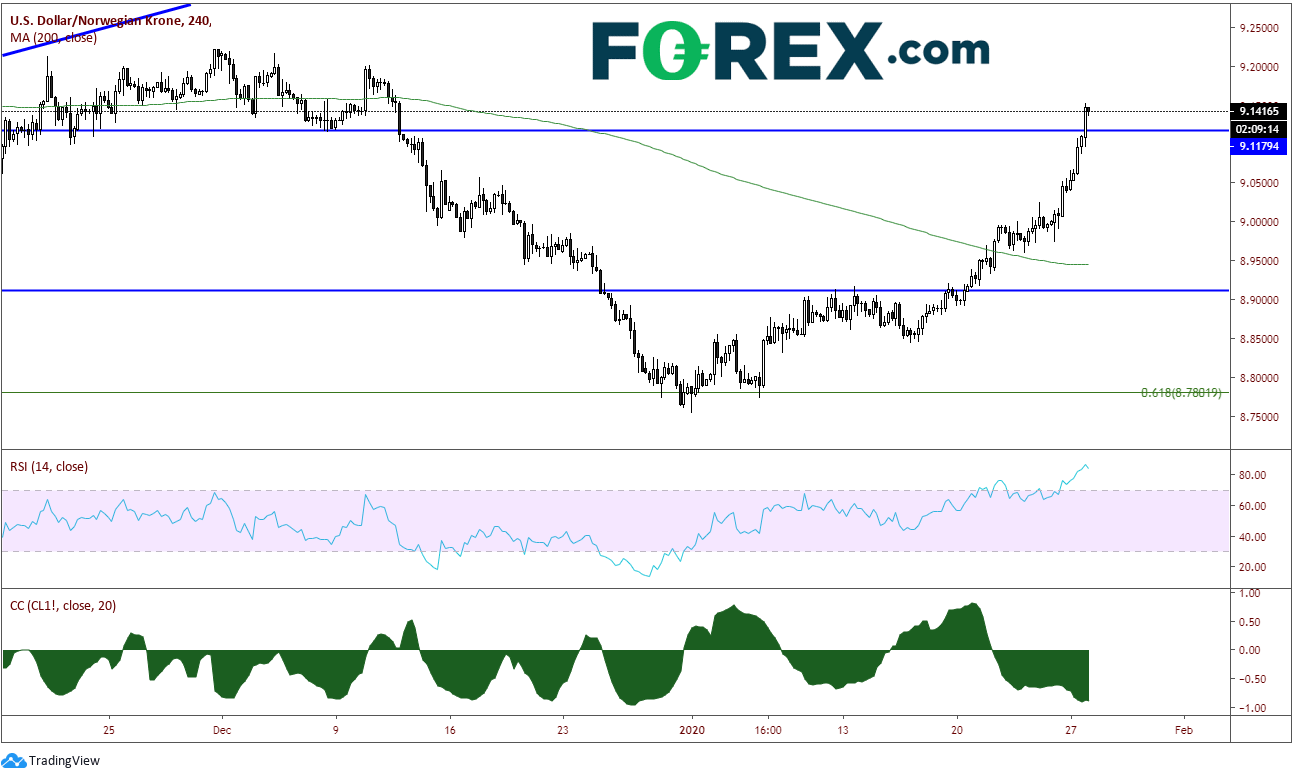Click the TradingView logo icon
The image size is (1298, 779).
pyautogui.click(x=14, y=760)
